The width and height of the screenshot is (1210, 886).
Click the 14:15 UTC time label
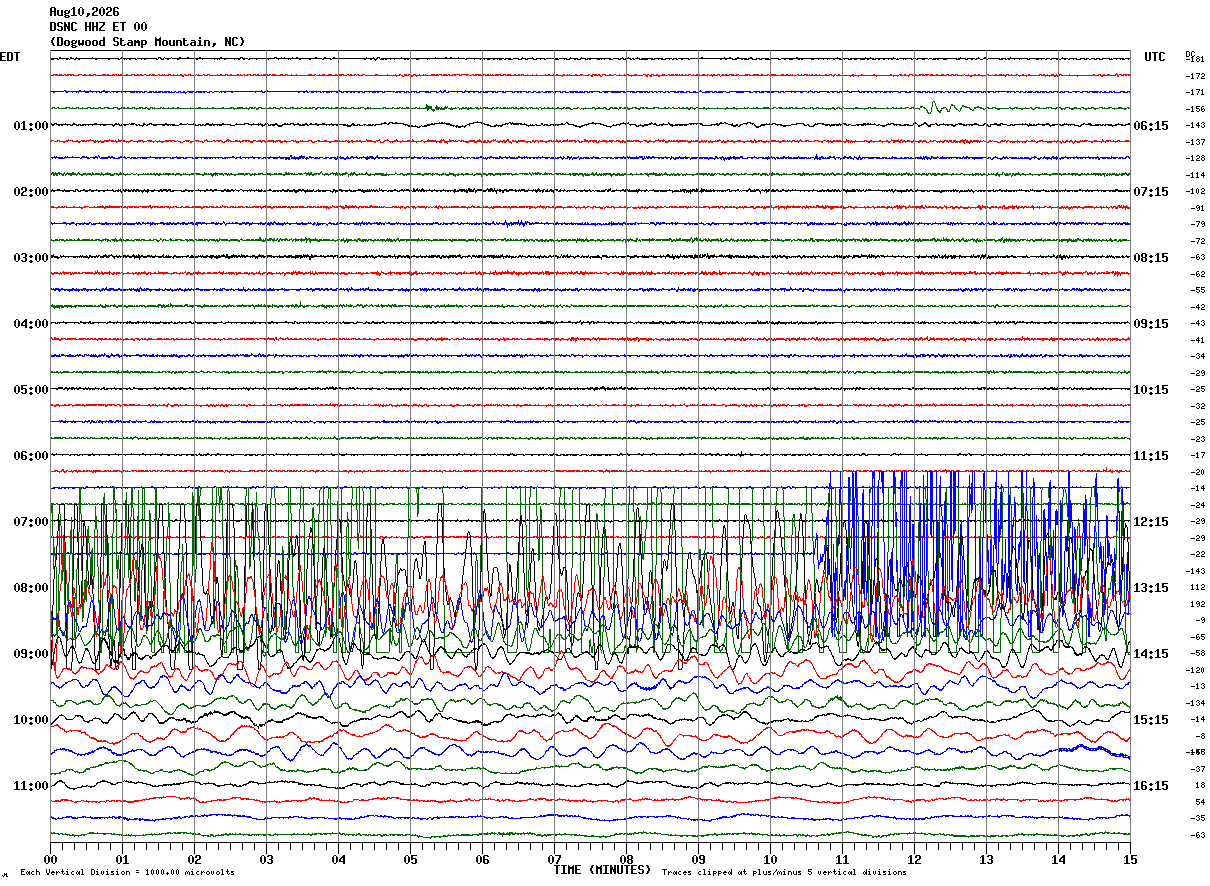click(x=1151, y=654)
